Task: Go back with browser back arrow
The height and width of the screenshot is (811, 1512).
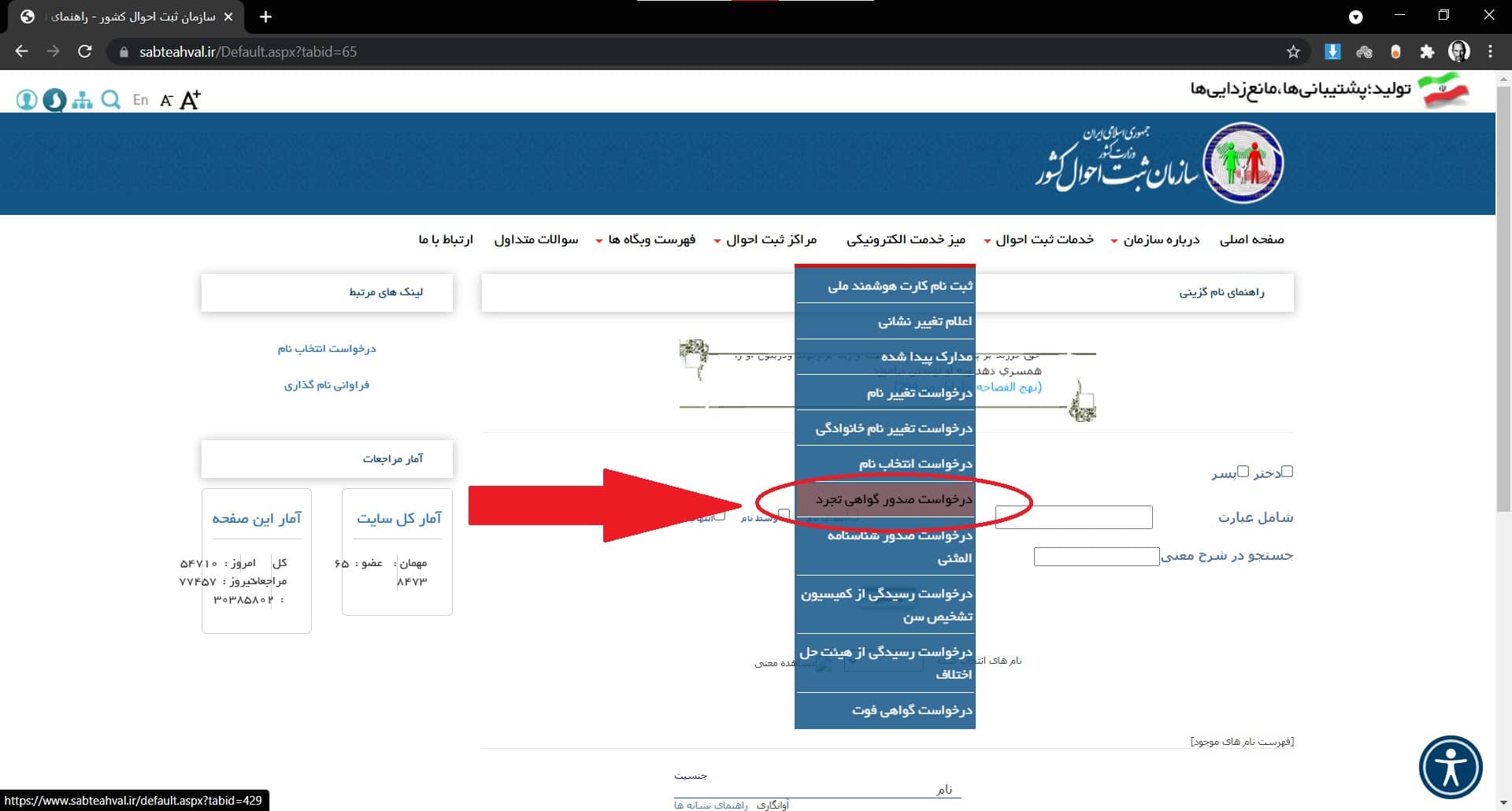Action: pyautogui.click(x=21, y=51)
